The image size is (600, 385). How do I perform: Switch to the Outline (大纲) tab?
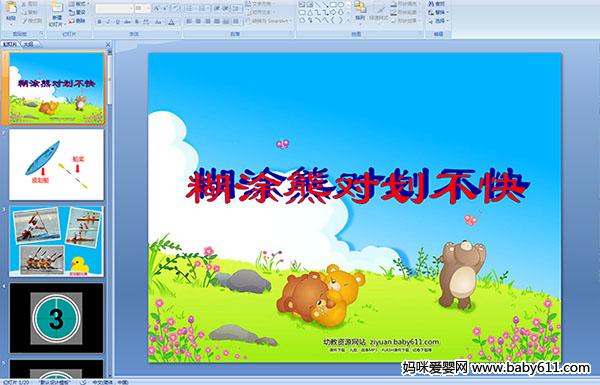coord(28,44)
